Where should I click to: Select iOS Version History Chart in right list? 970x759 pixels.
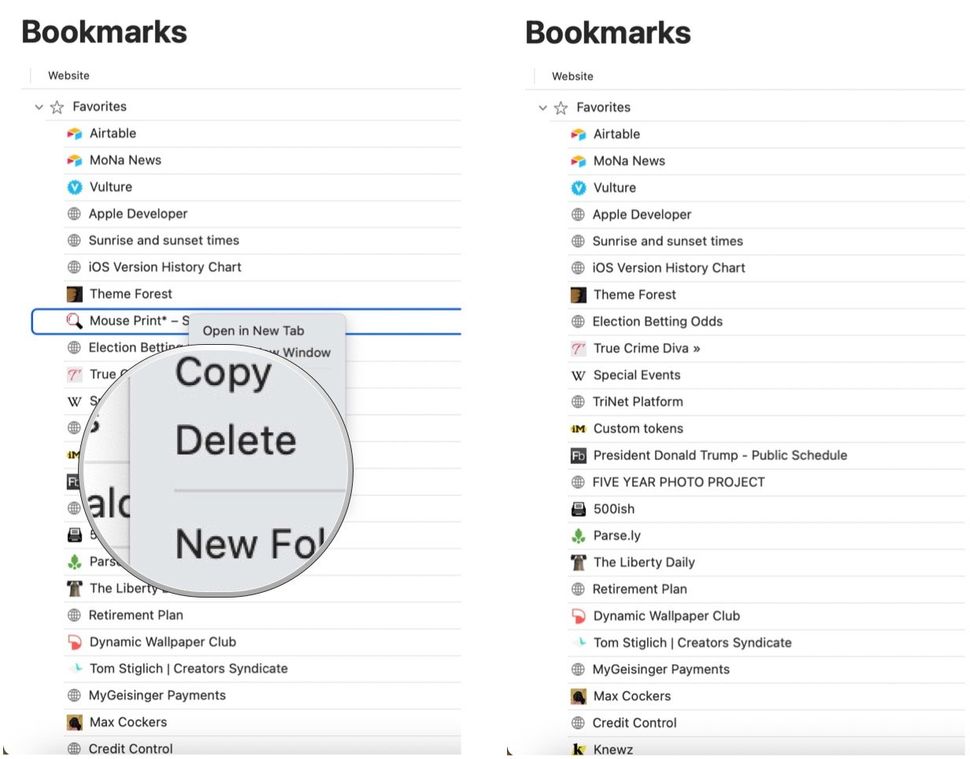669,268
